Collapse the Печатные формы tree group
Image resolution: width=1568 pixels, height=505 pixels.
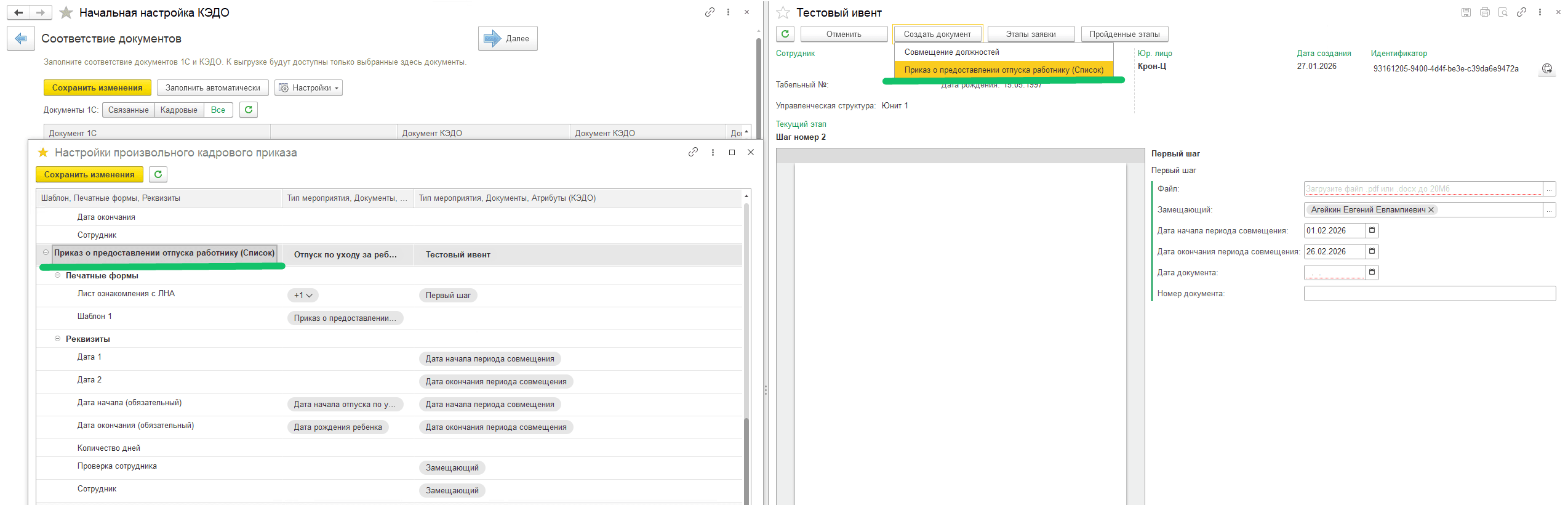tap(58, 275)
